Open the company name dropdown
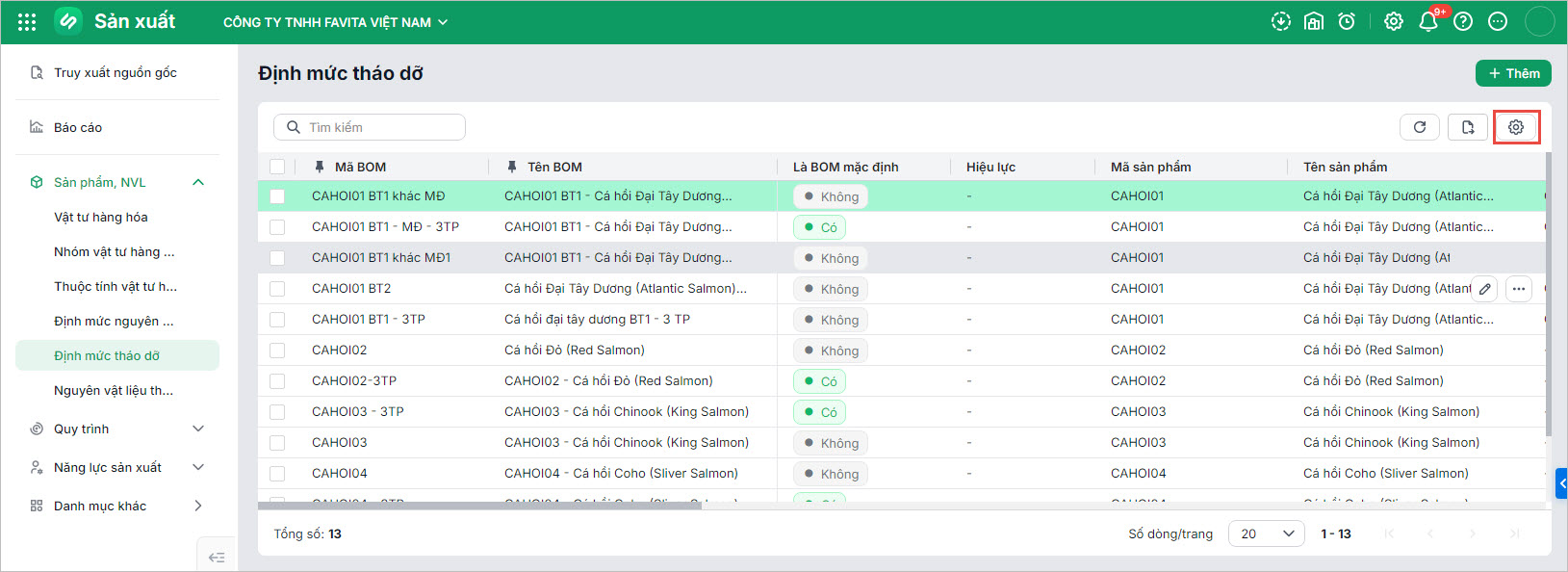The image size is (1568, 572). click(335, 22)
